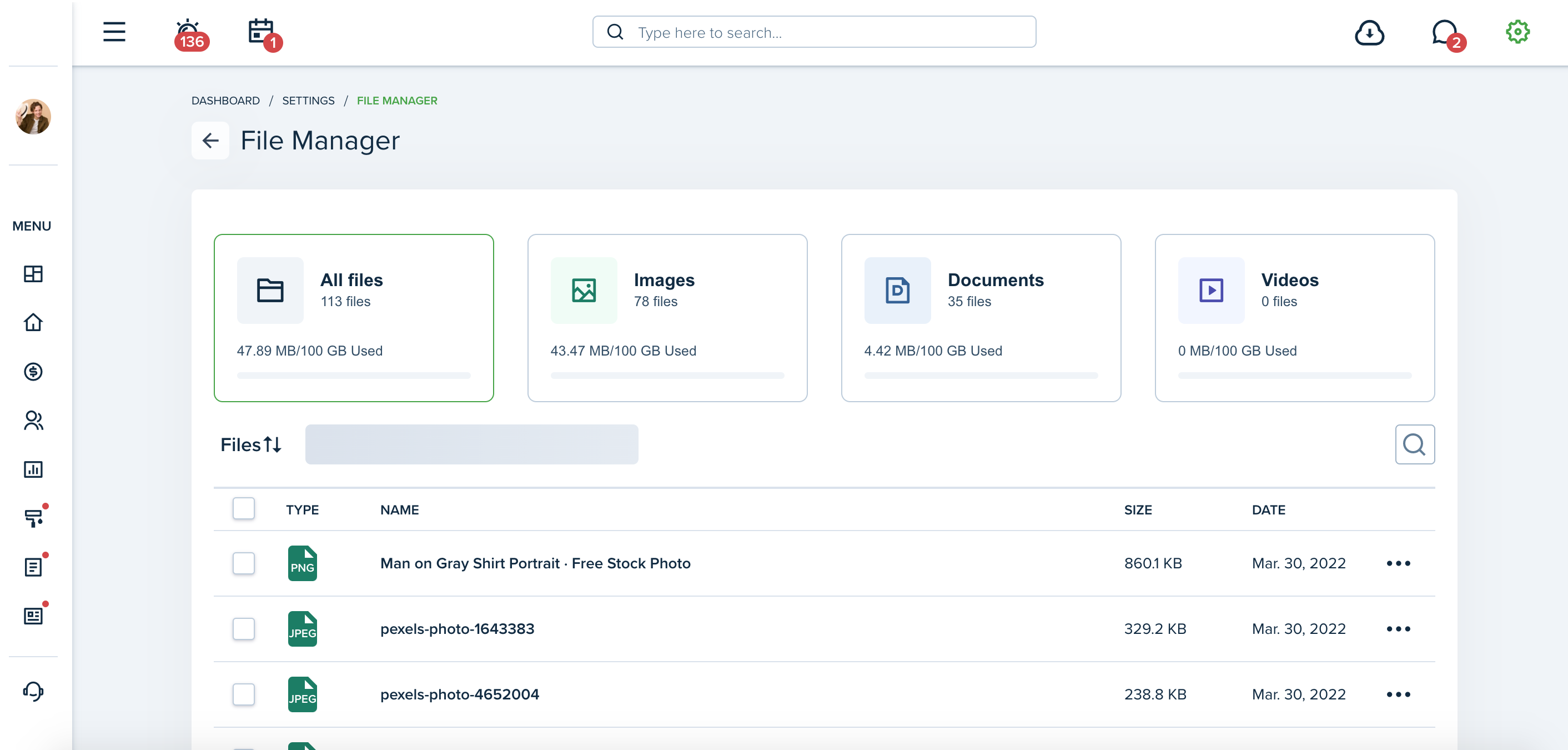
Task: Click the document icon in Documents card
Action: pos(897,290)
